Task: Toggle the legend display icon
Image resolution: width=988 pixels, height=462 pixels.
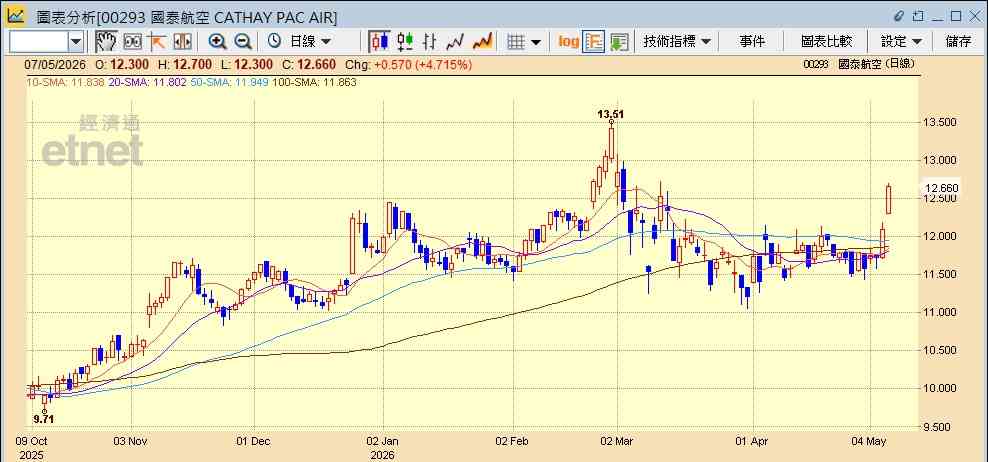Action: pyautogui.click(x=594, y=42)
